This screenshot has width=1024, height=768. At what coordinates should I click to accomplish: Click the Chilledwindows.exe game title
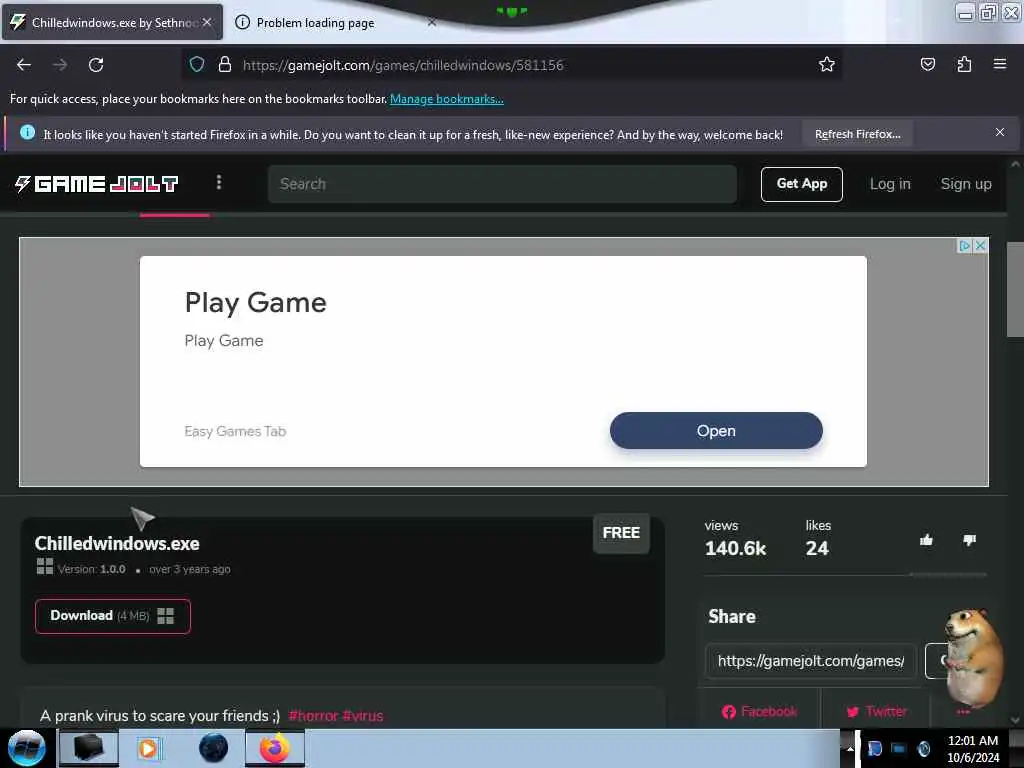pos(117,543)
